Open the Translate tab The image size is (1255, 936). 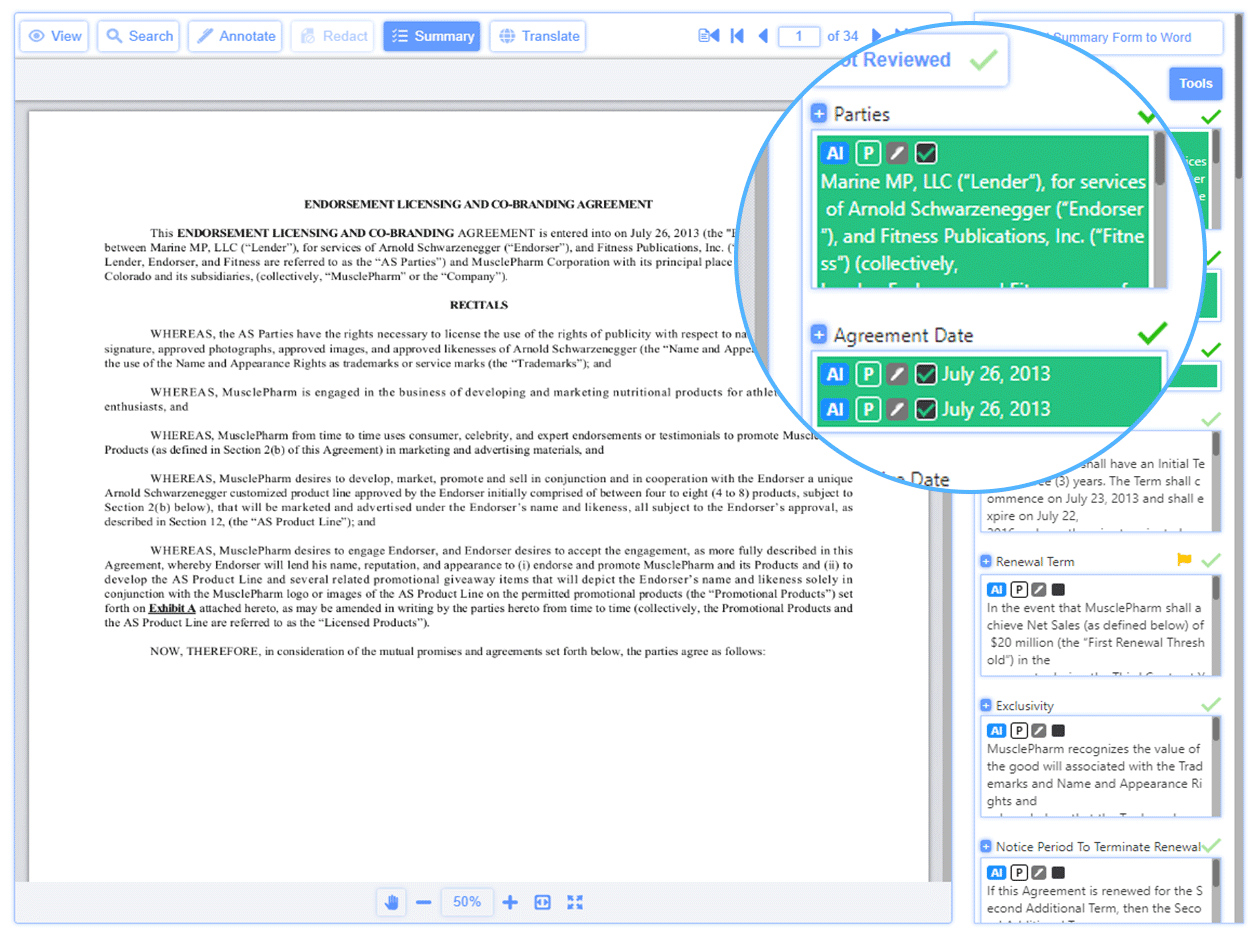tap(538, 36)
